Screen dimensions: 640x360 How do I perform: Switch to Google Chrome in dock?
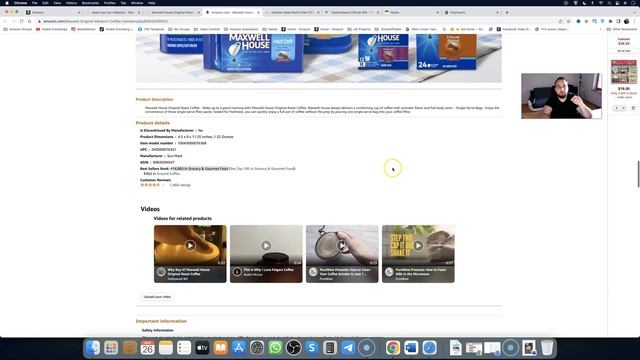(393, 348)
